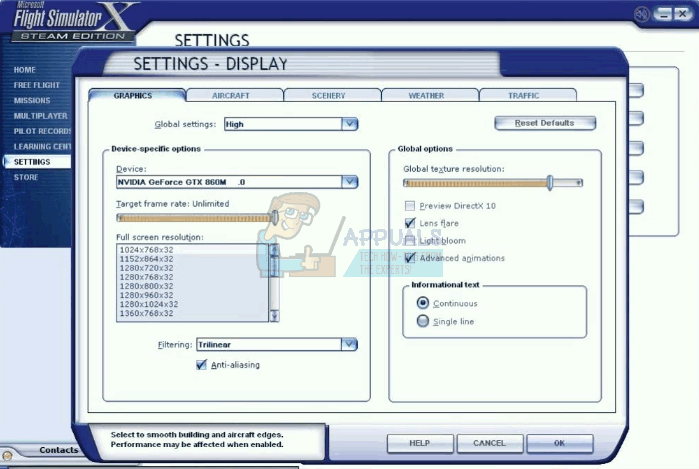Click the CANCEL button
Image resolution: width=699 pixels, height=469 pixels.
coord(489,443)
